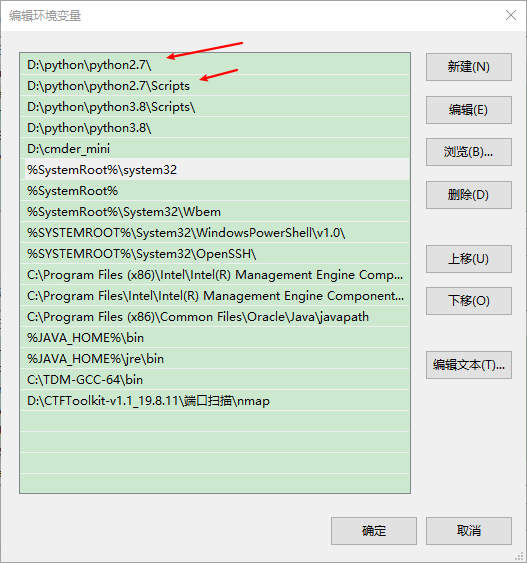Screen dimensions: 527x563
Task: Move the entry down with 下移(O)
Action: (468, 301)
